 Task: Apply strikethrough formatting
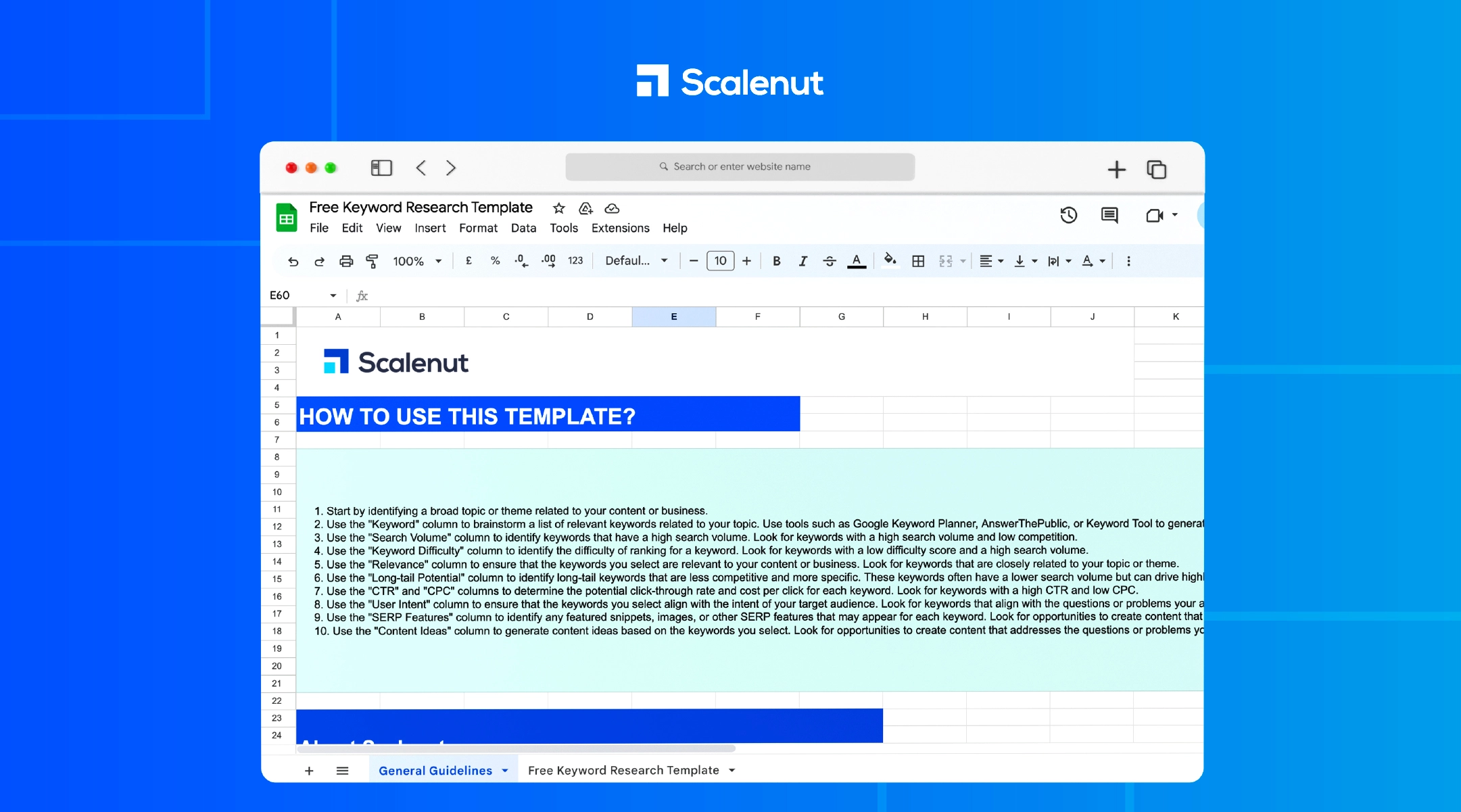pos(830,260)
